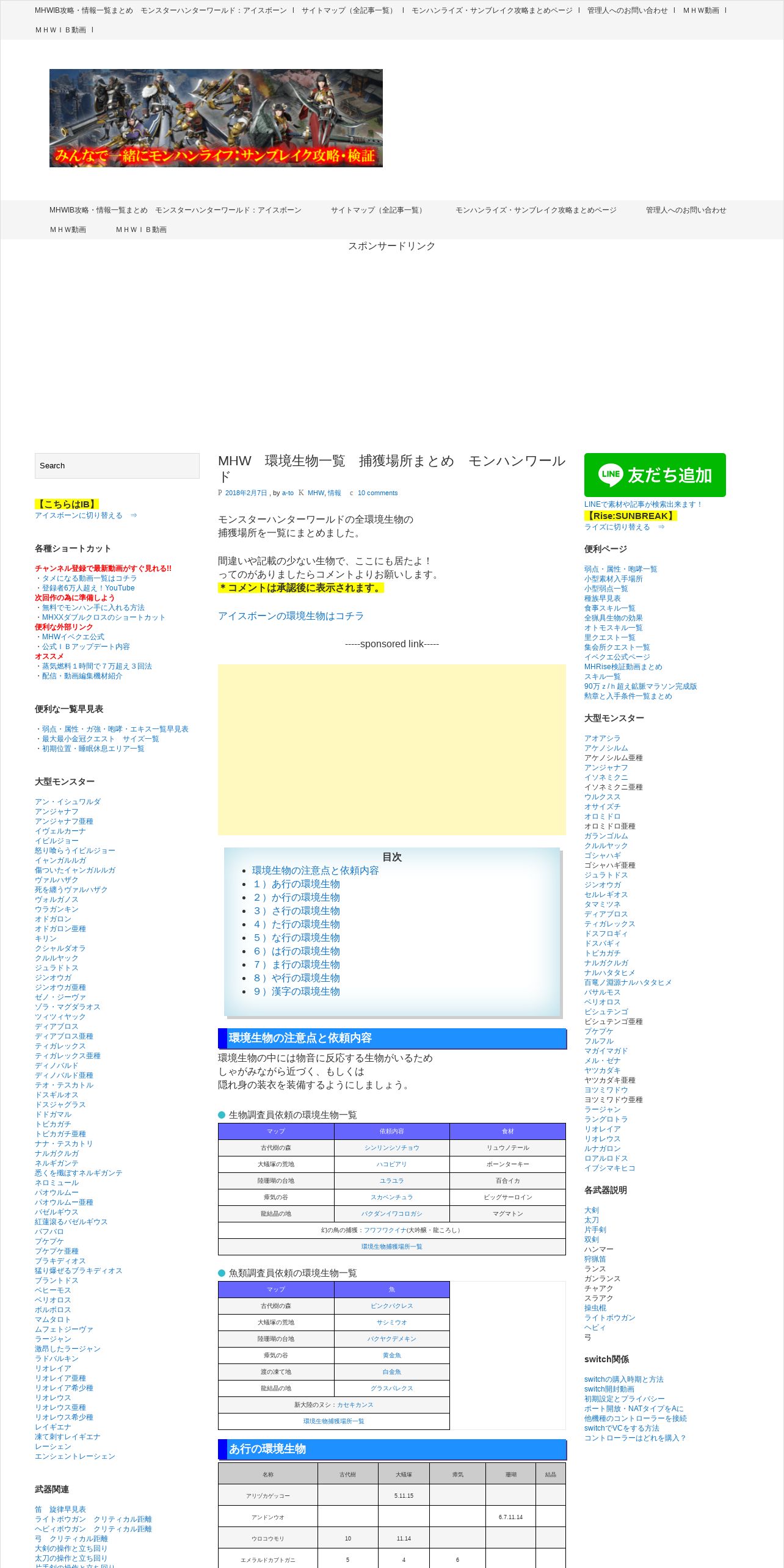Open ユラユラ link in table
784x1568 pixels.
(392, 1181)
